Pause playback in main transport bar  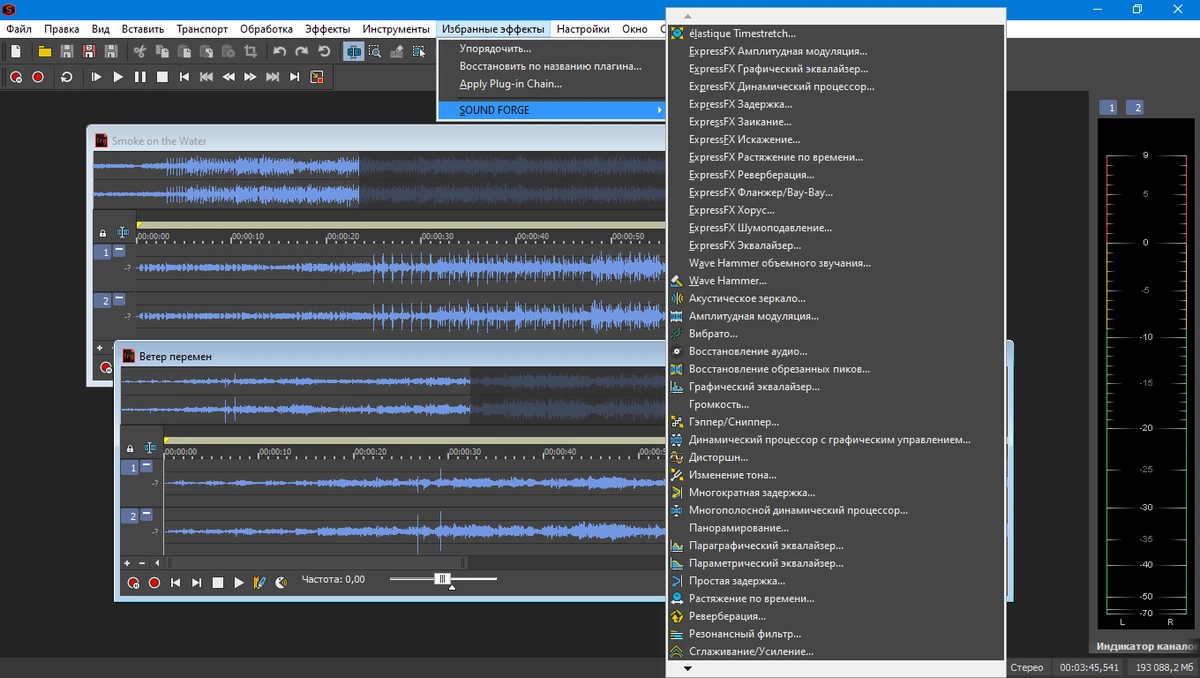click(x=140, y=77)
